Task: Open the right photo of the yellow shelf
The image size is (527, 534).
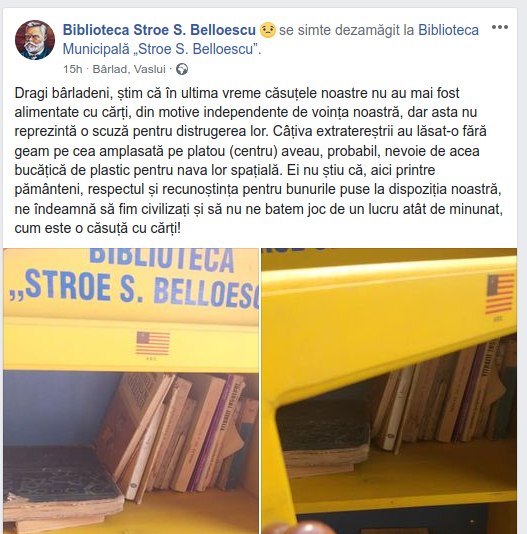Action: pos(389,391)
